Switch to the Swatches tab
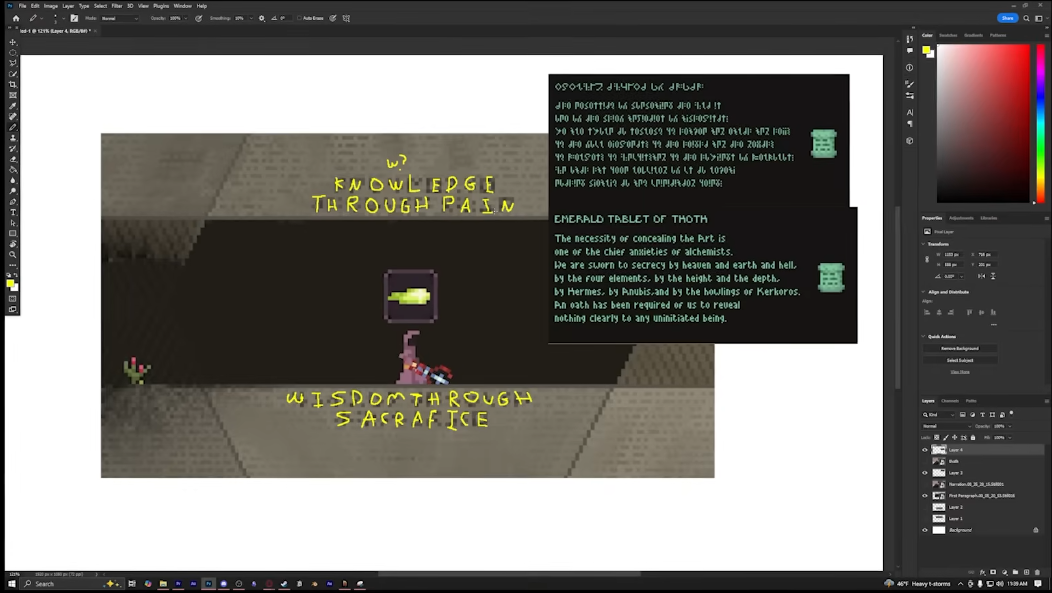Screen dimensions: 1052x593 tap(948, 35)
